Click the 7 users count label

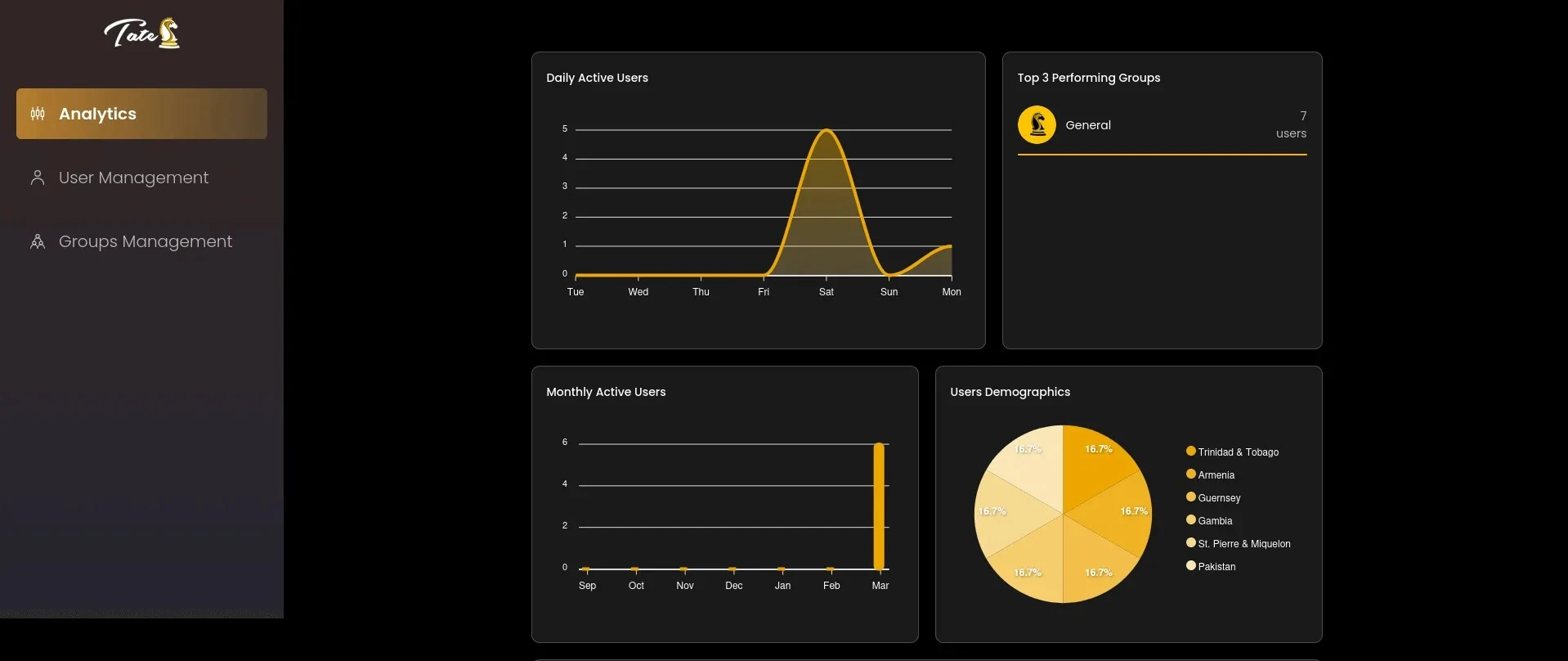1292,124
